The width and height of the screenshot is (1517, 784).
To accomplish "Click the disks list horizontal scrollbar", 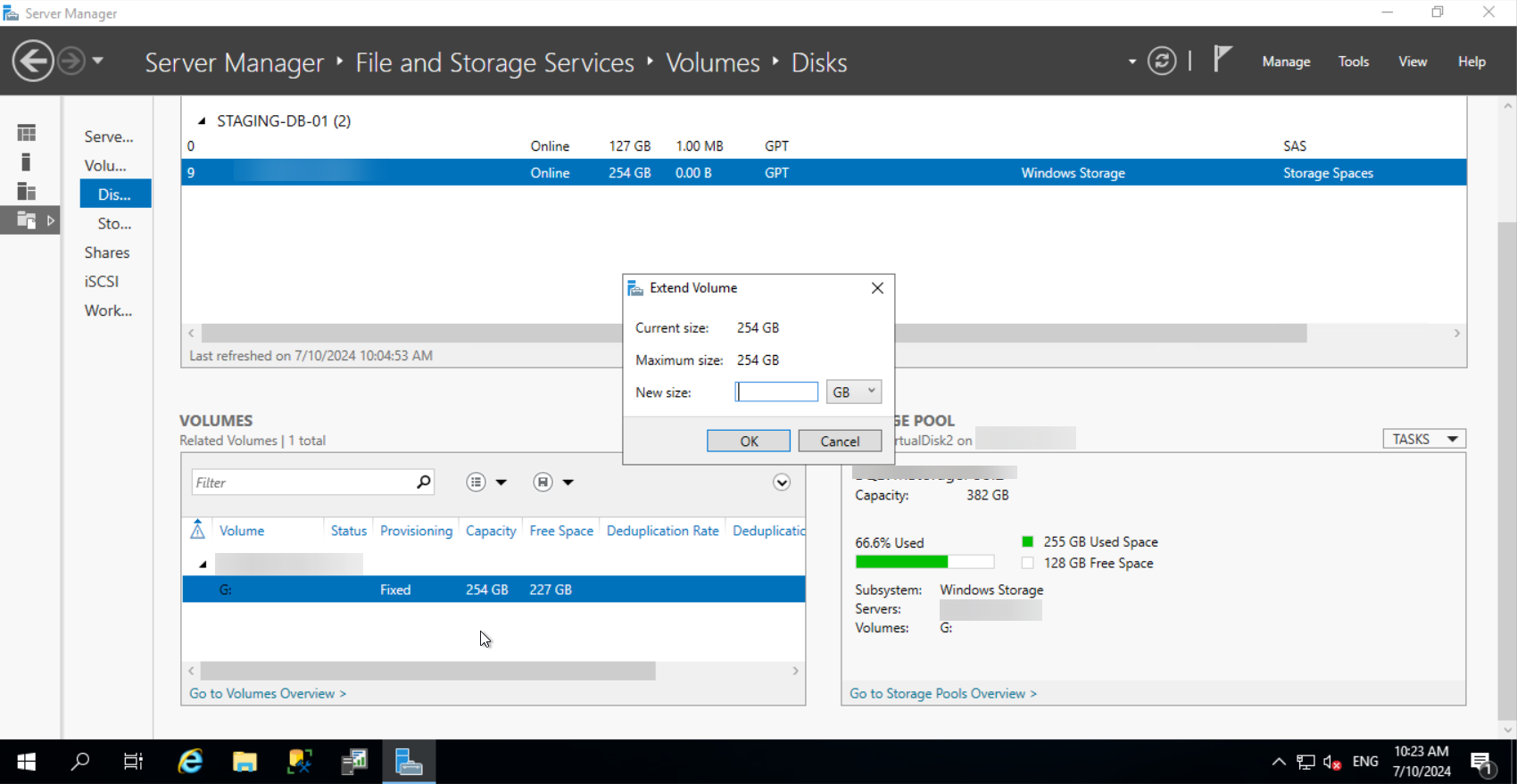I will click(754, 333).
